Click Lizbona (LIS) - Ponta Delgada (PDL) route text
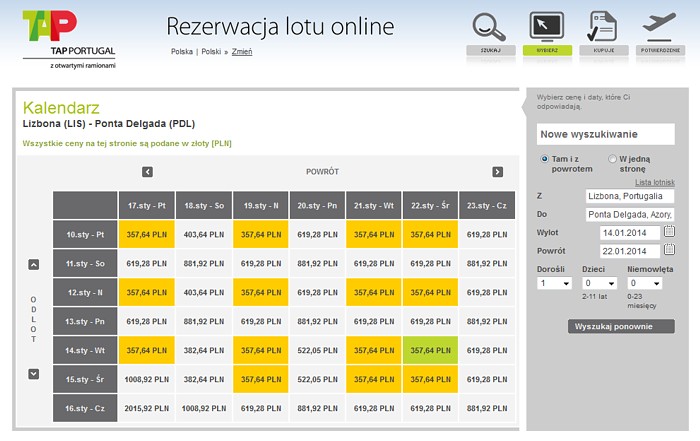Screen dimensions: 700x441 (109, 124)
